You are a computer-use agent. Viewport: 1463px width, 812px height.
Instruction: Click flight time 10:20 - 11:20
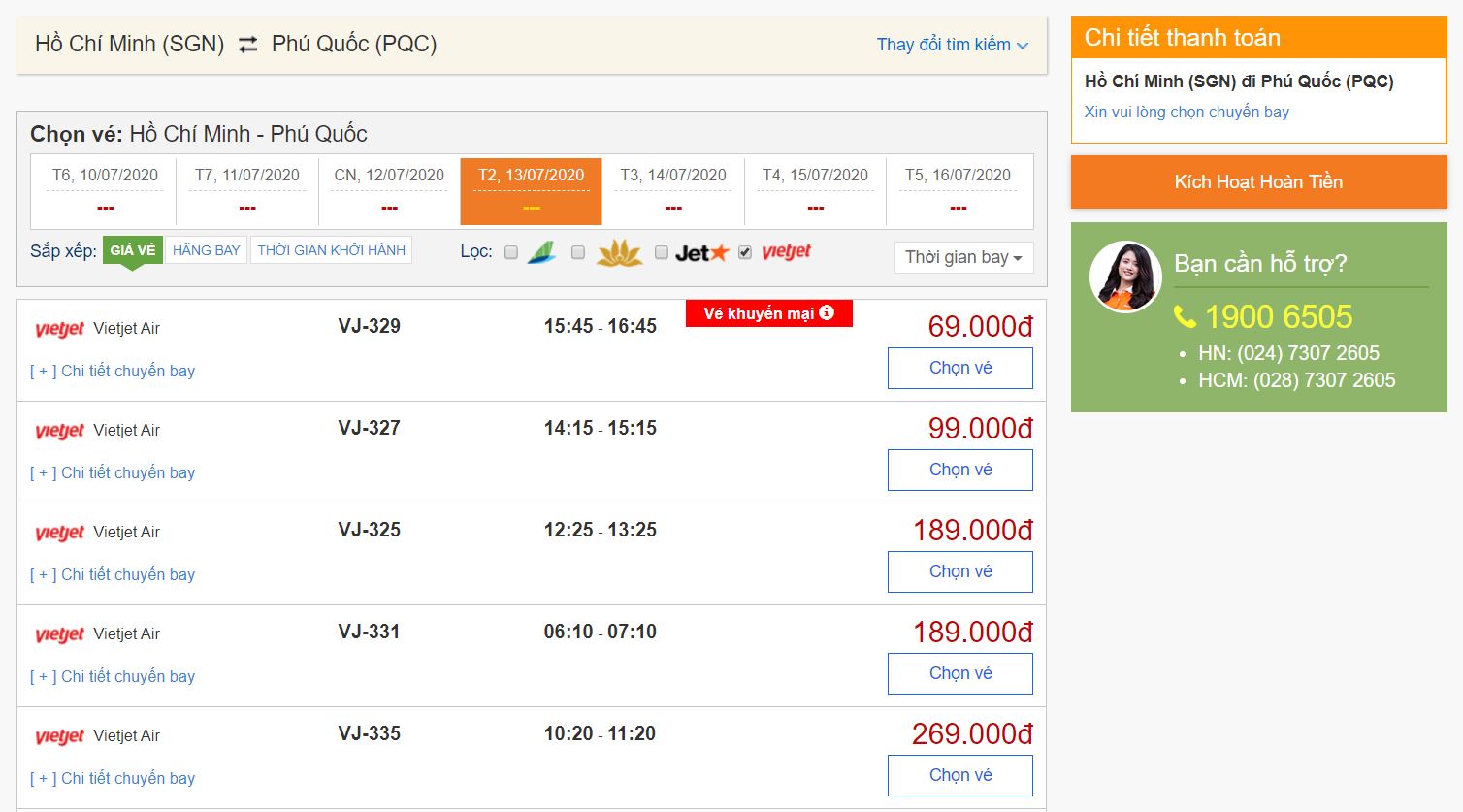coord(600,733)
